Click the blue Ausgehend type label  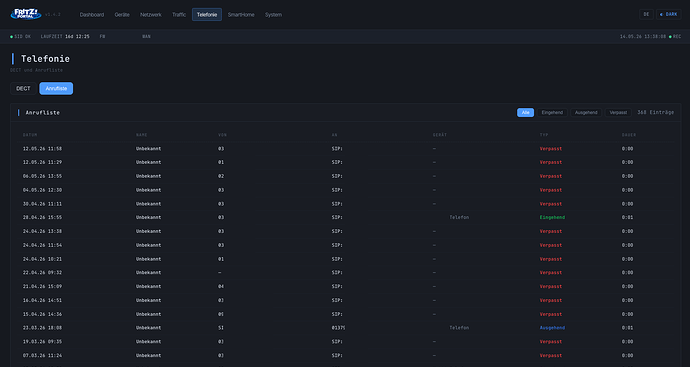pyautogui.click(x=552, y=328)
